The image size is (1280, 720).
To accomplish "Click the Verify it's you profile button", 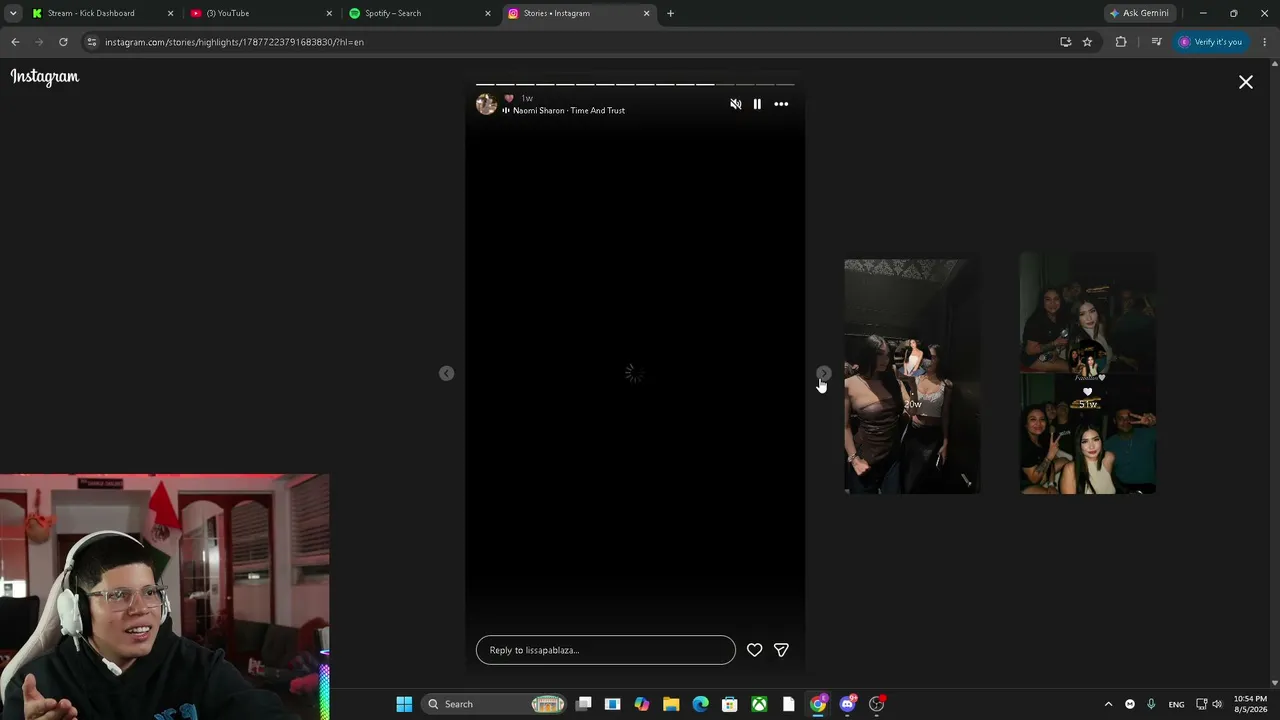I will [x=1210, y=42].
